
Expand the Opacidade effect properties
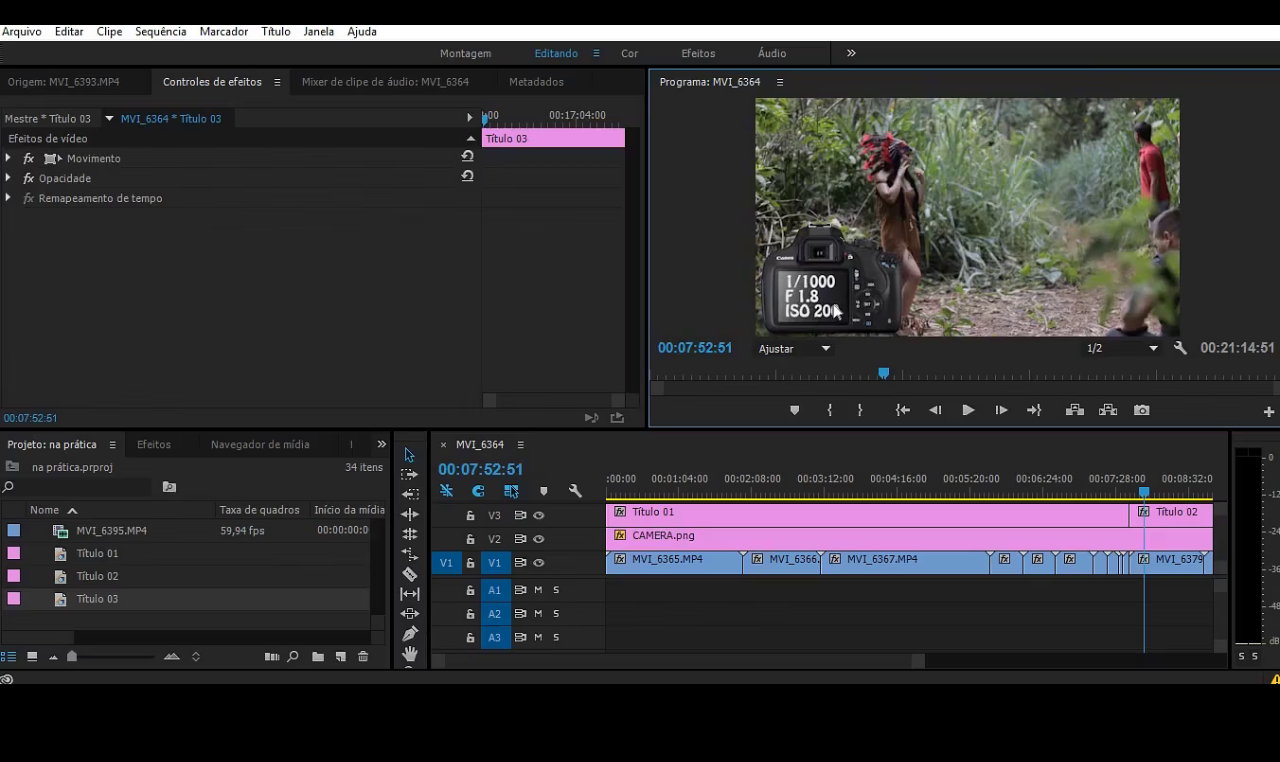tap(8, 178)
